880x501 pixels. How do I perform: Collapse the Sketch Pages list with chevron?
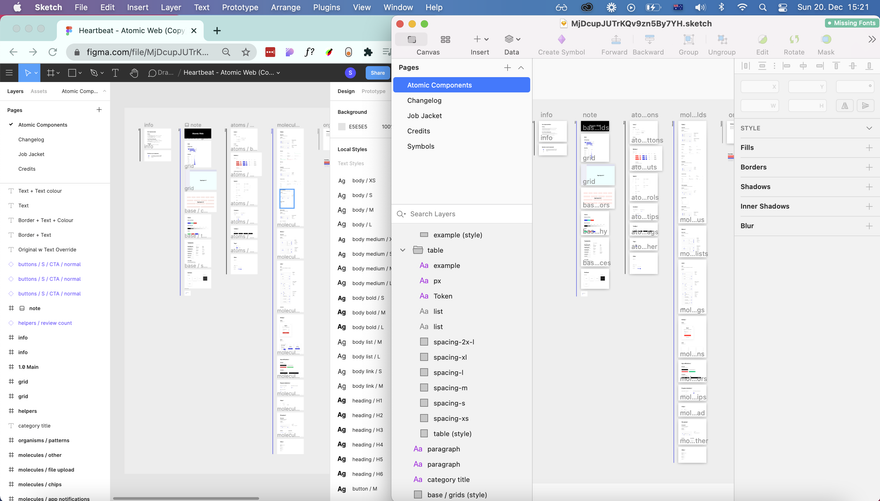point(521,67)
